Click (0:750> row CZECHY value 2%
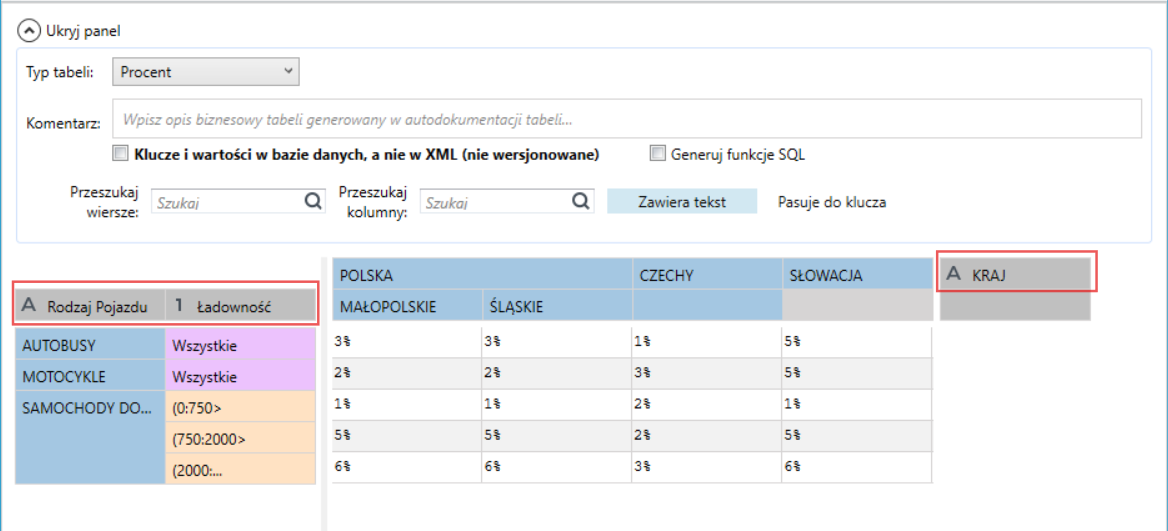The width and height of the screenshot is (1168, 531). click(707, 404)
